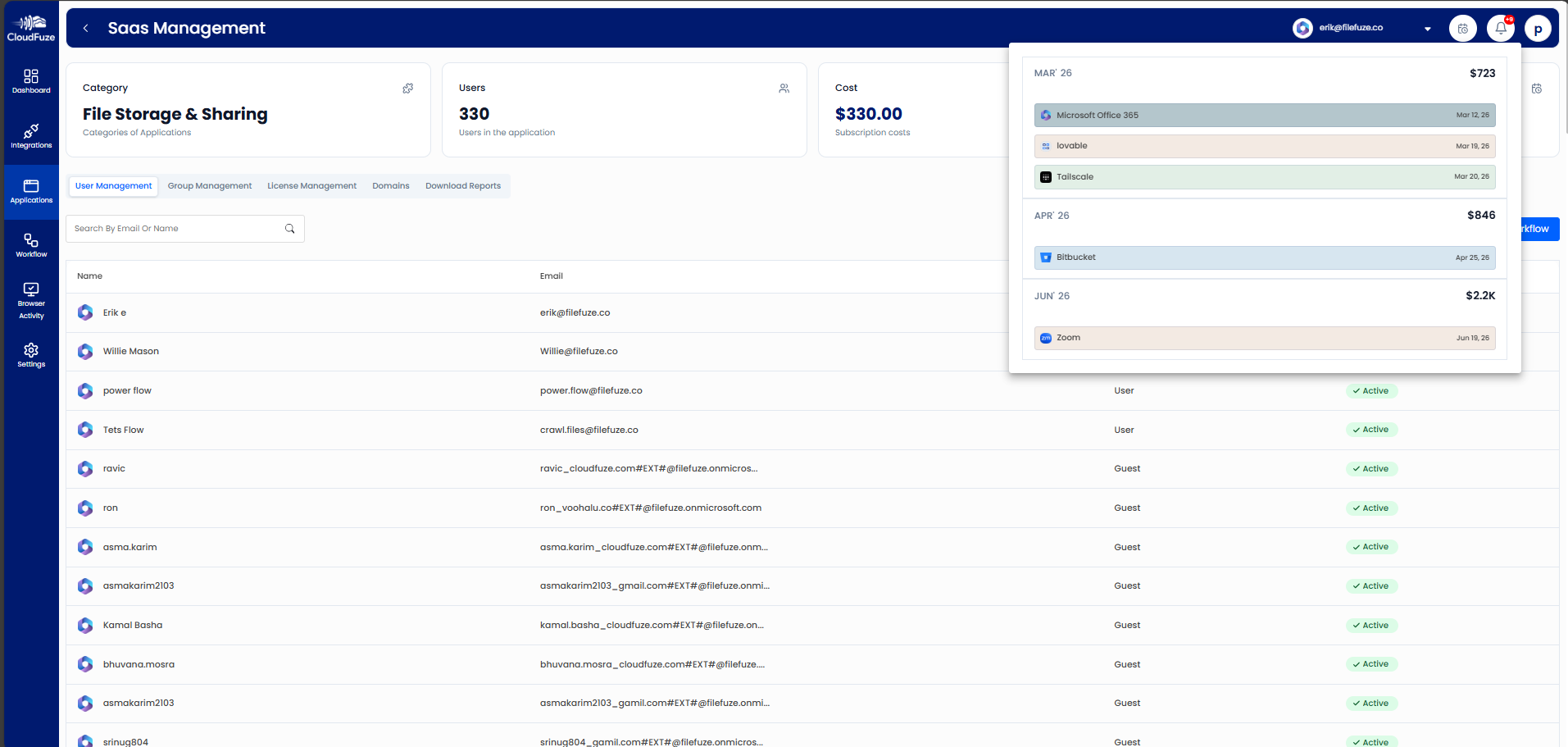Open the Dashboard from the sidebar
The image size is (1568, 747).
click(x=31, y=80)
